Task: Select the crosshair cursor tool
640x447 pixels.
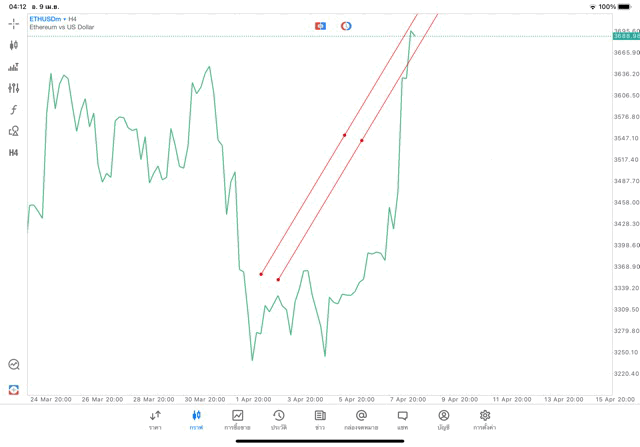Action: (14, 23)
